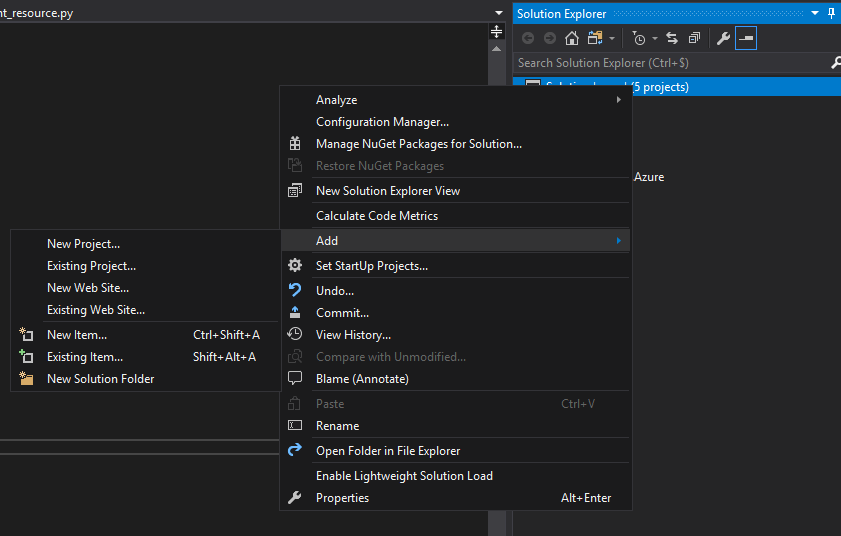Click the Existing Item icon in submenu
This screenshot has width=841, height=536.
(x=26, y=356)
